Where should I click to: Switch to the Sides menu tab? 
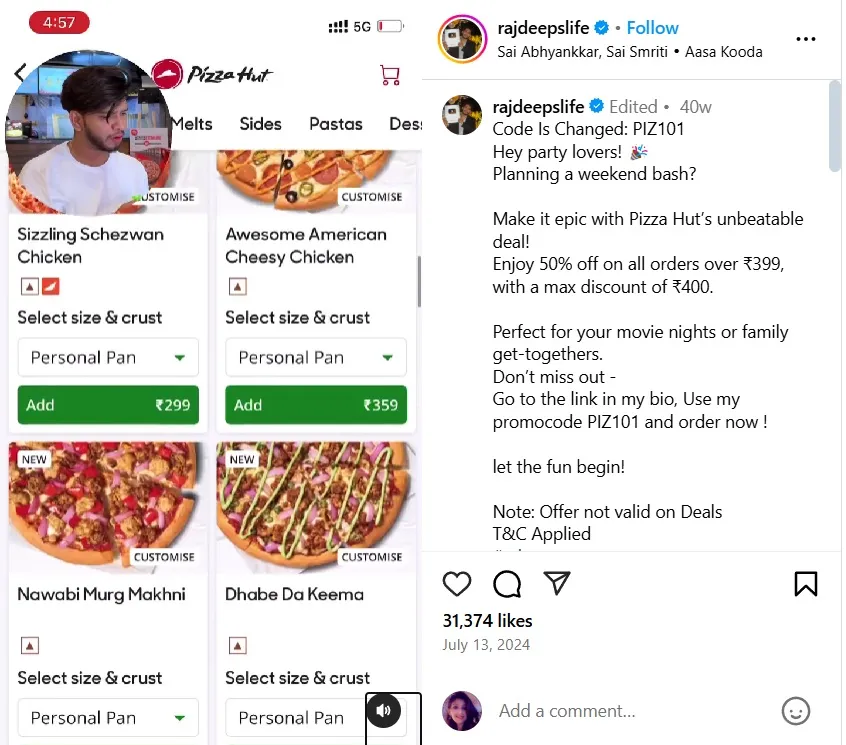coord(260,124)
